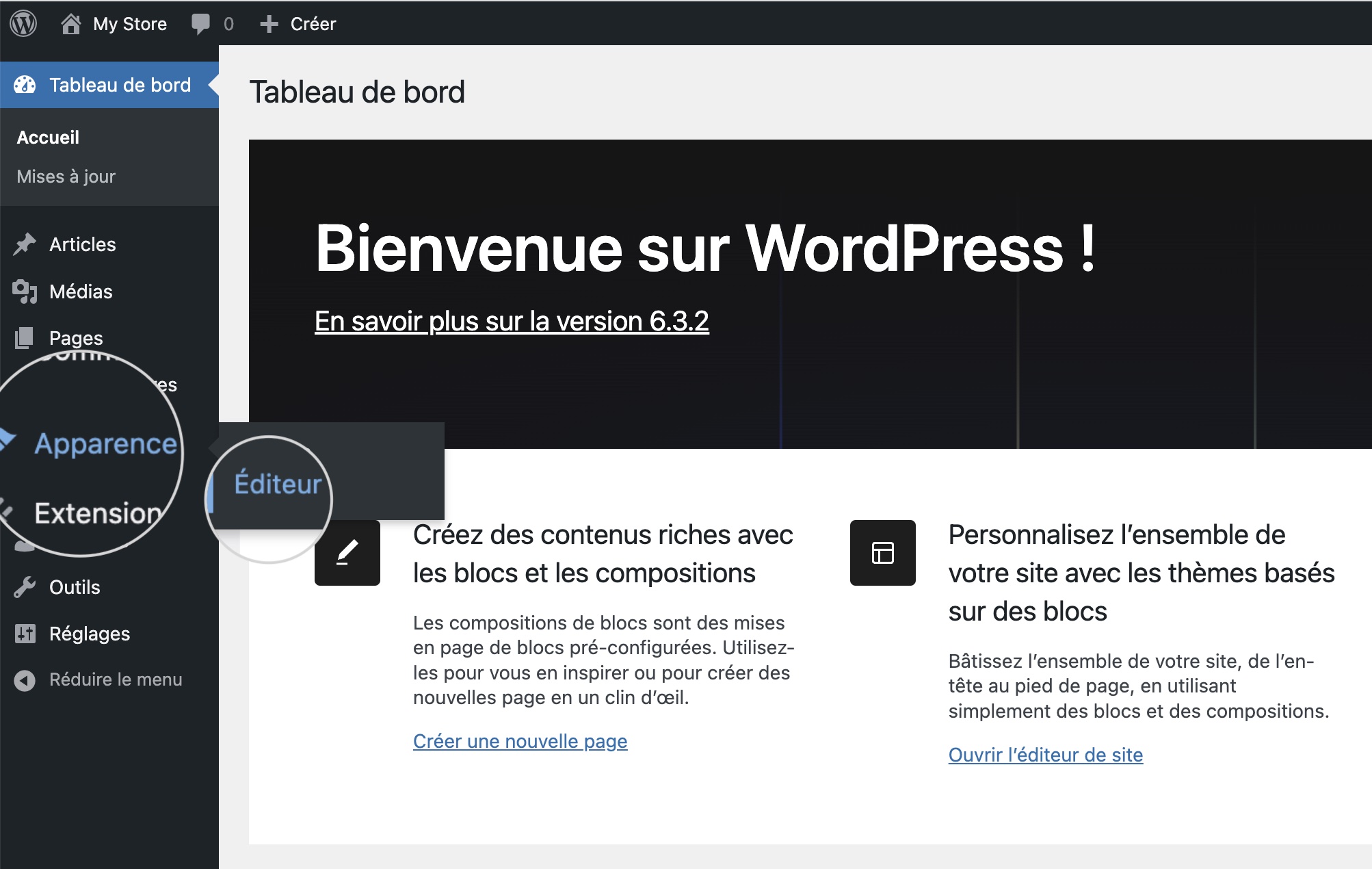Click the Pages icon in sidebar

(24, 337)
